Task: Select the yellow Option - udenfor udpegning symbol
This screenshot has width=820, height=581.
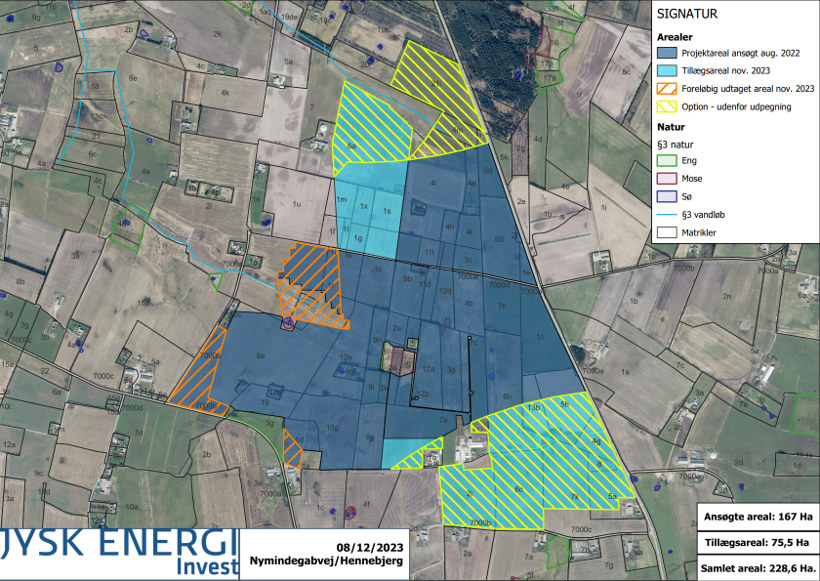Action: (665, 105)
